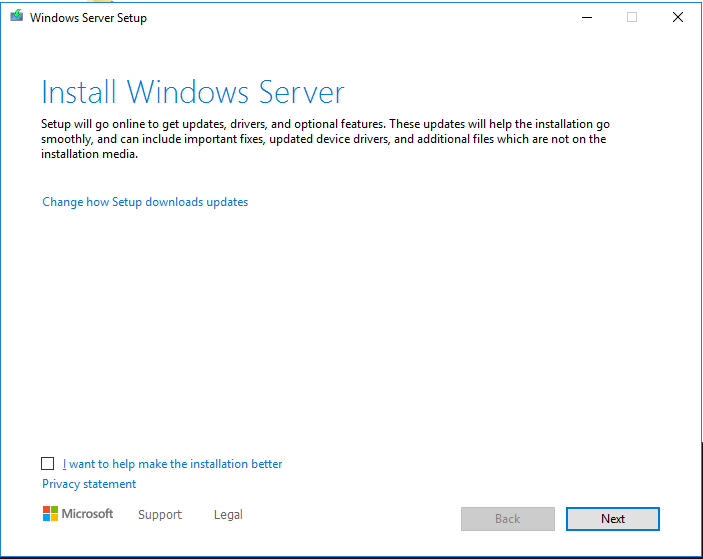
Task: Click the 'I want to help make the installation better' label
Action: tap(172, 464)
